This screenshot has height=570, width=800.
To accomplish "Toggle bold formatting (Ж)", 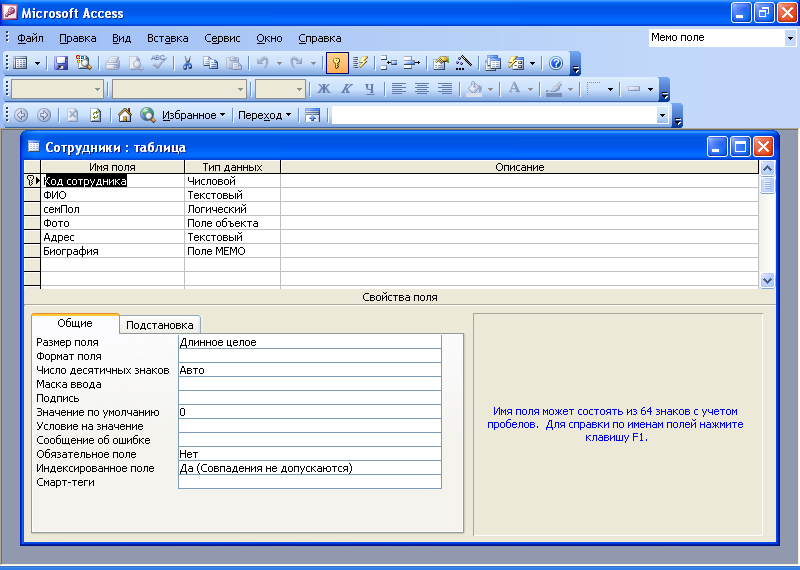I will pos(323,89).
